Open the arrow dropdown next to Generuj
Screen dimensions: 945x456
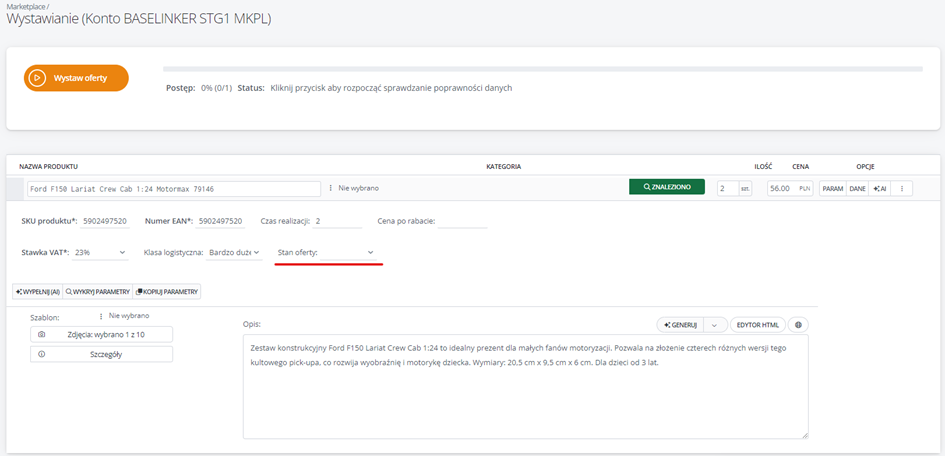[x=714, y=325]
